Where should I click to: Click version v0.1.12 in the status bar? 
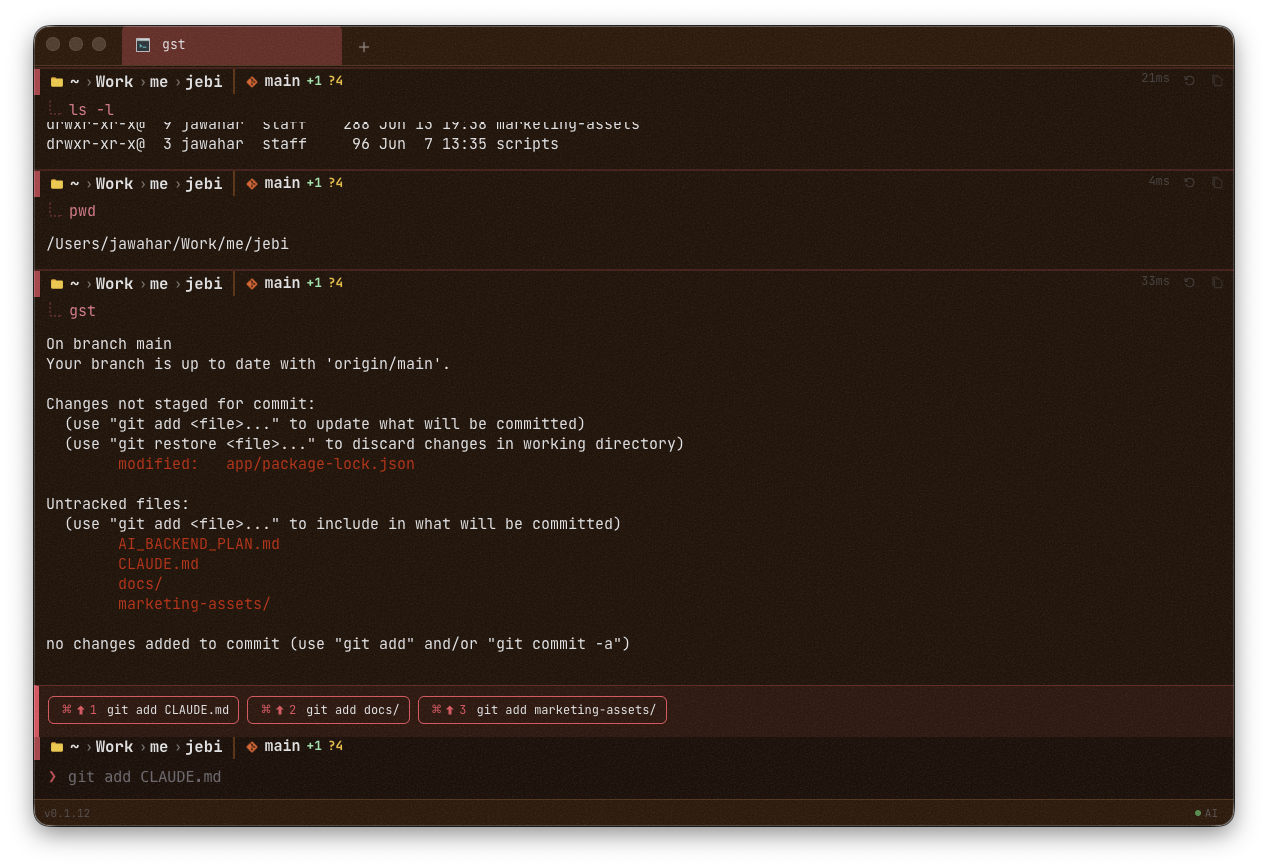[x=67, y=813]
